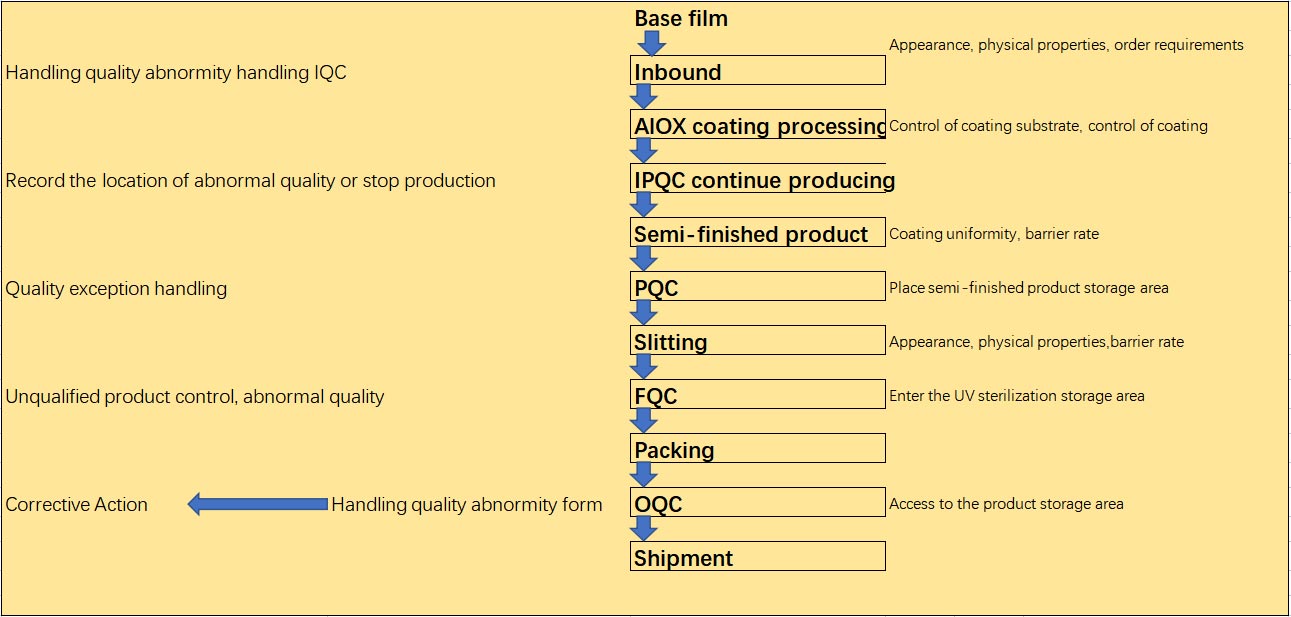Select the arrow between Packing and OQC
Image resolution: width=1291 pixels, height=617 pixels.
[x=644, y=474]
